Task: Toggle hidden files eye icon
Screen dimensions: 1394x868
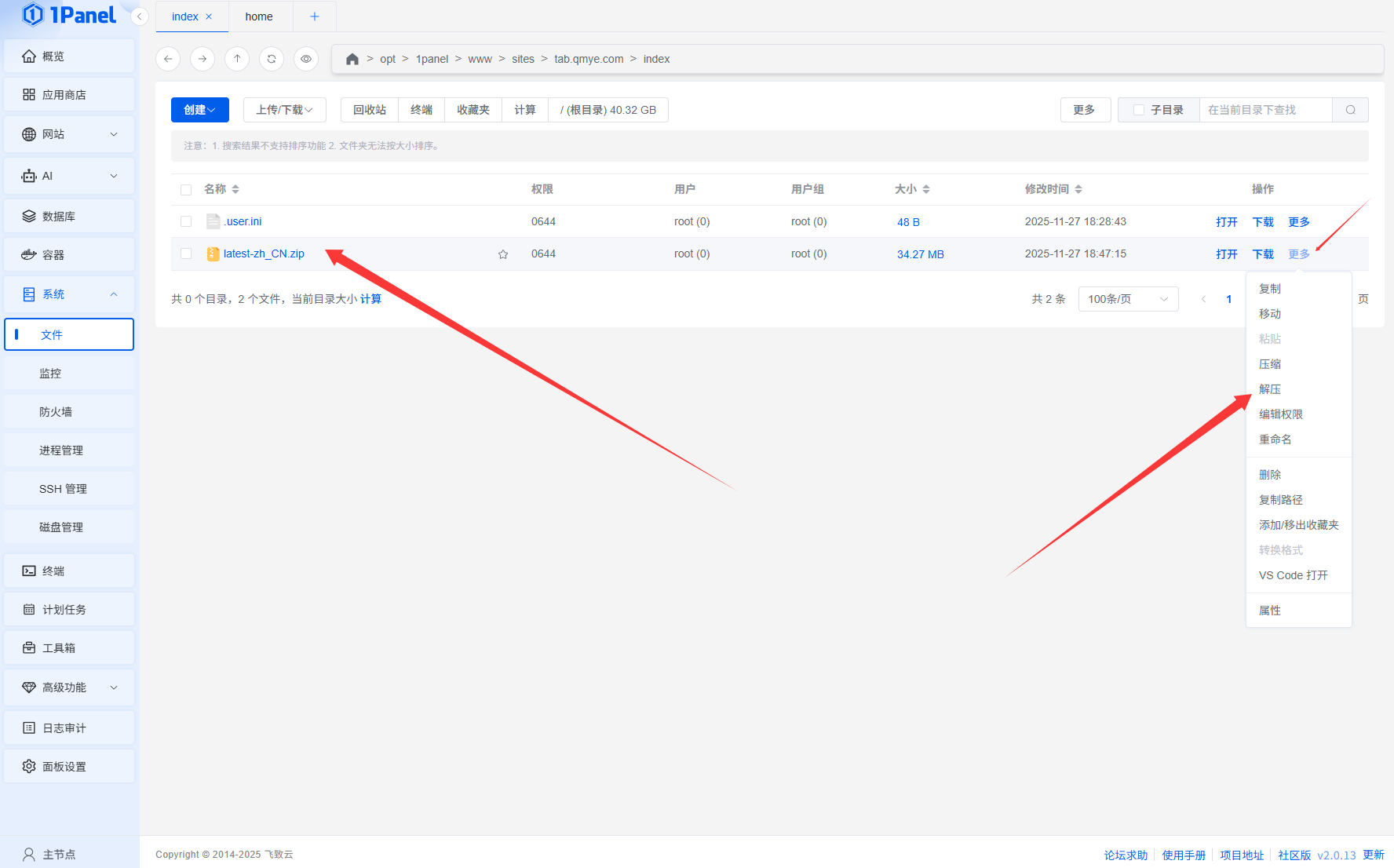Action: (x=306, y=59)
